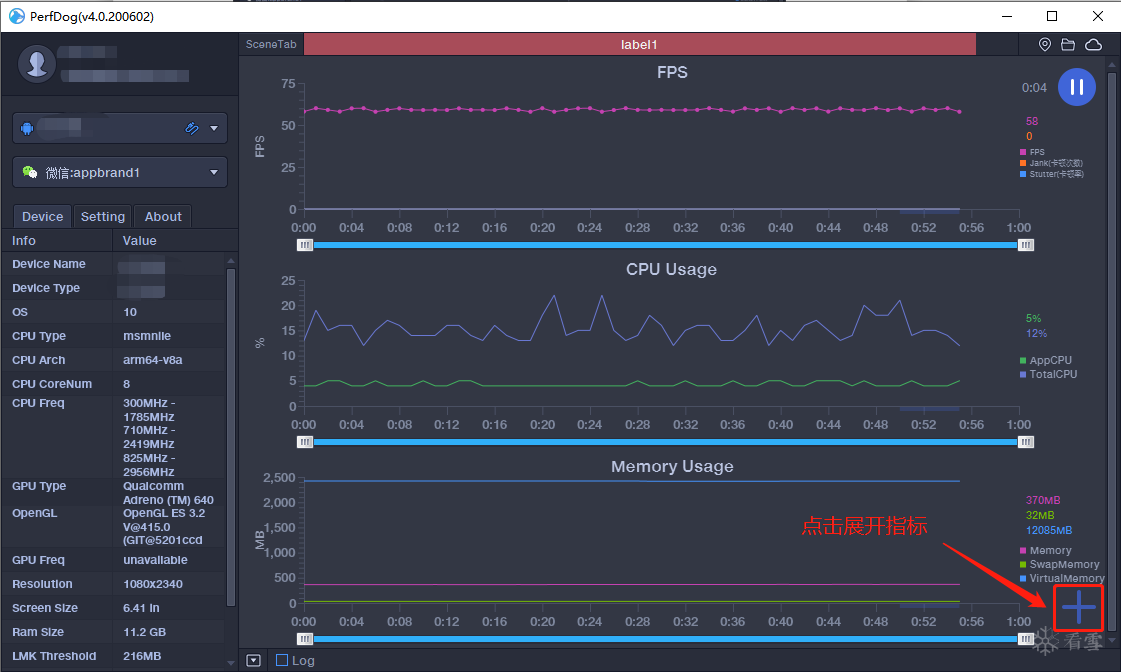Toggle the AppCPU legend series
The width and height of the screenshot is (1121, 672).
1045,360
